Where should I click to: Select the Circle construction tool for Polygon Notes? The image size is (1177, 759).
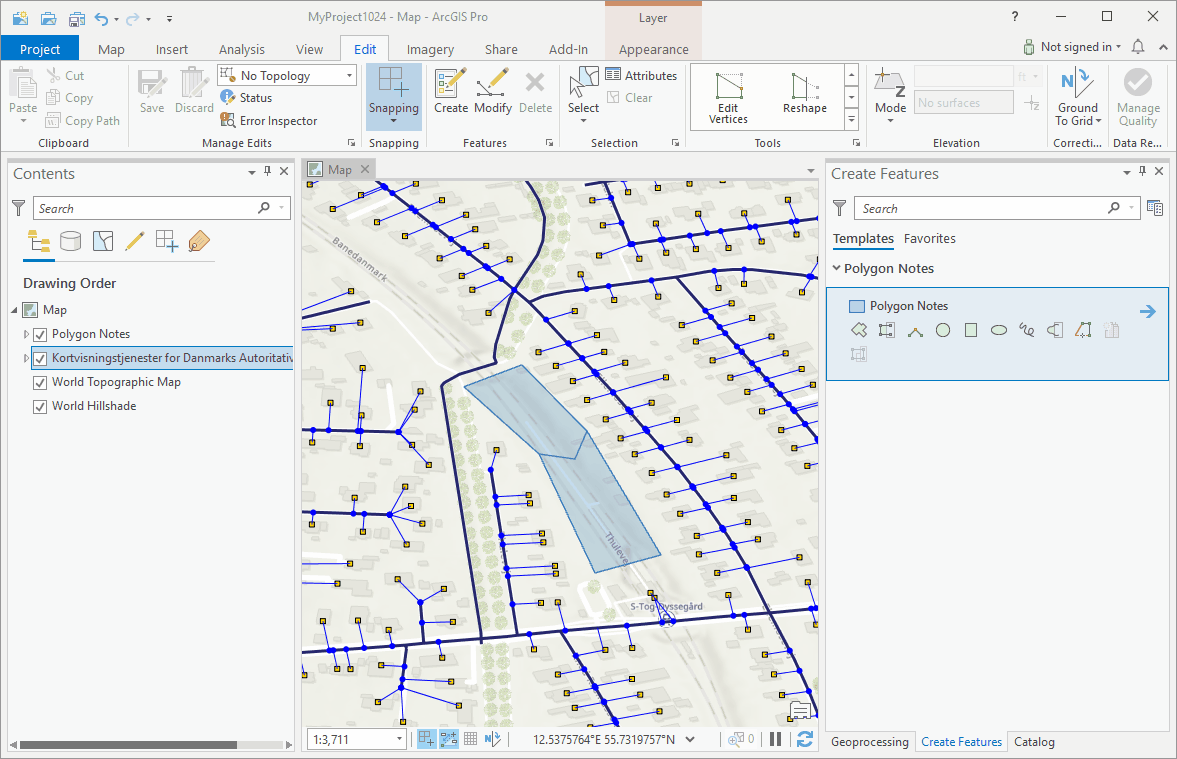(x=942, y=331)
